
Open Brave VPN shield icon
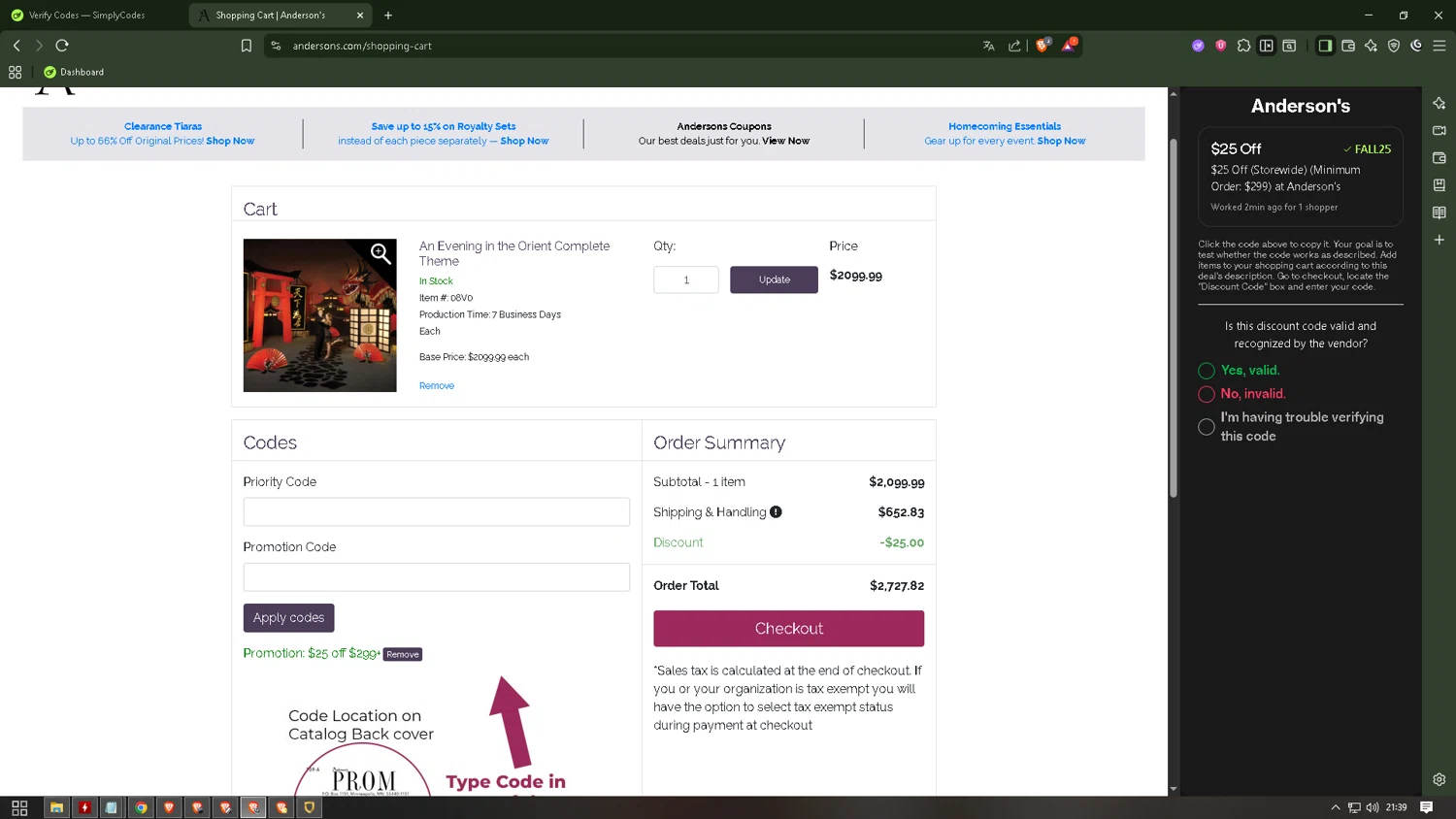pyautogui.click(x=1394, y=46)
